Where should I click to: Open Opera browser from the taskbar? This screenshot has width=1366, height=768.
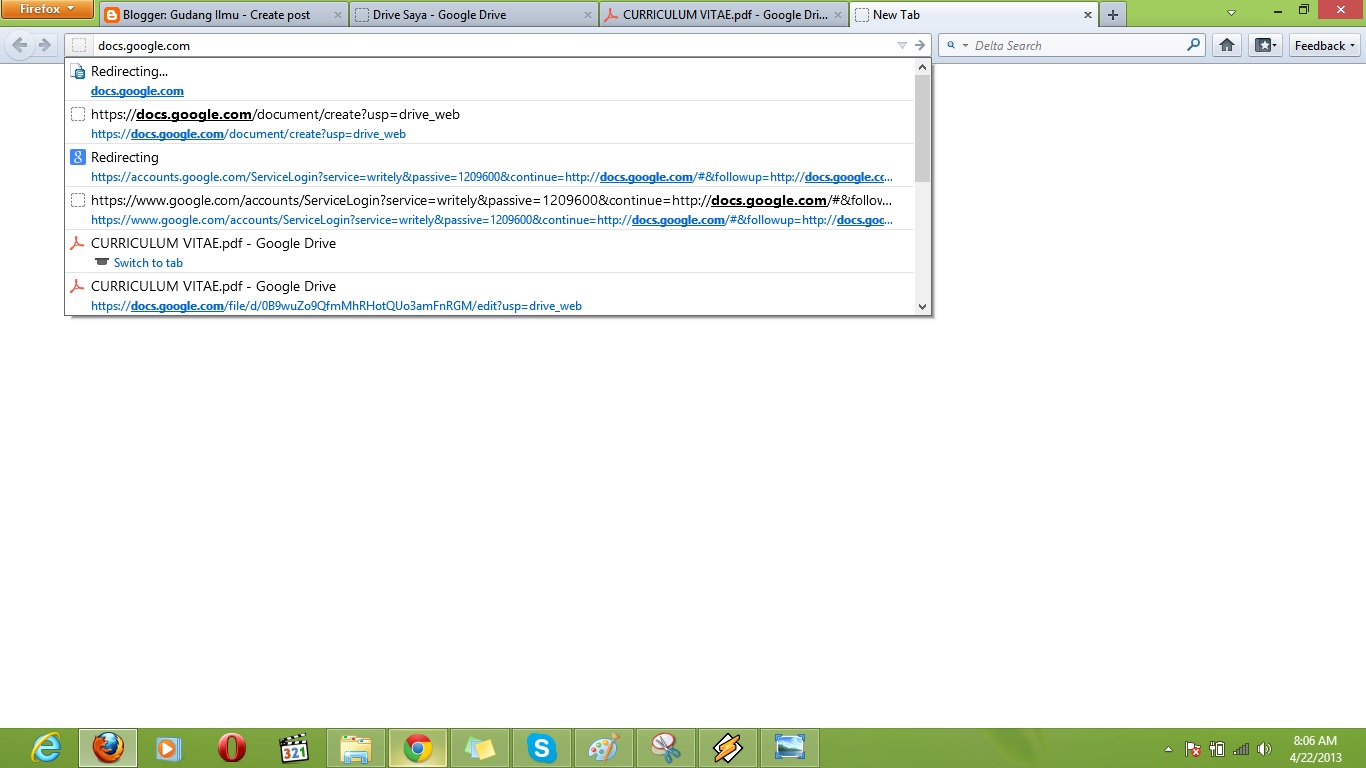(x=231, y=748)
